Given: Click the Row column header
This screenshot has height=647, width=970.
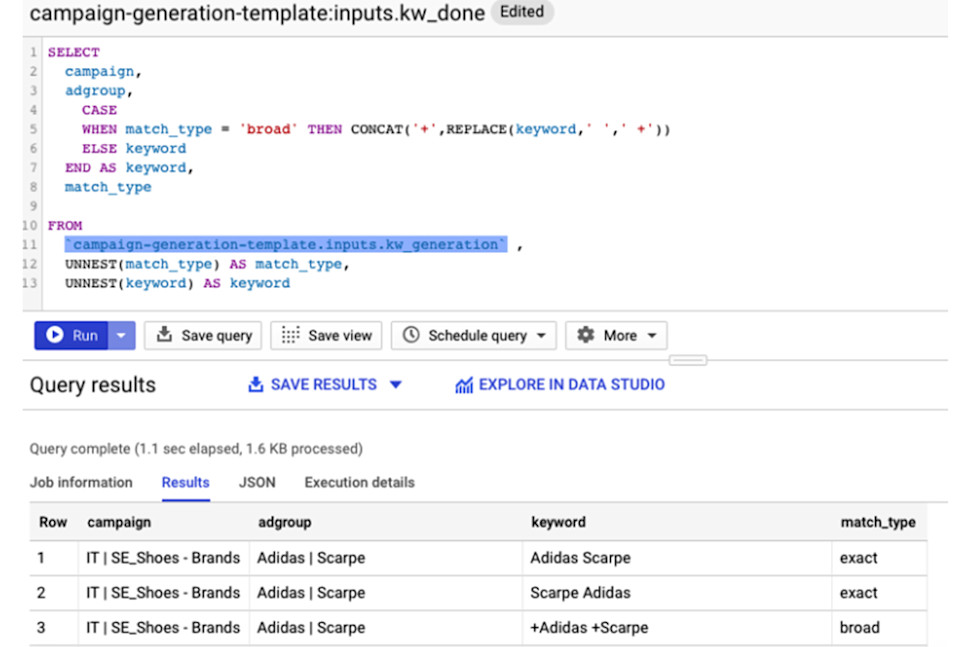Looking at the screenshot, I should point(53,523).
